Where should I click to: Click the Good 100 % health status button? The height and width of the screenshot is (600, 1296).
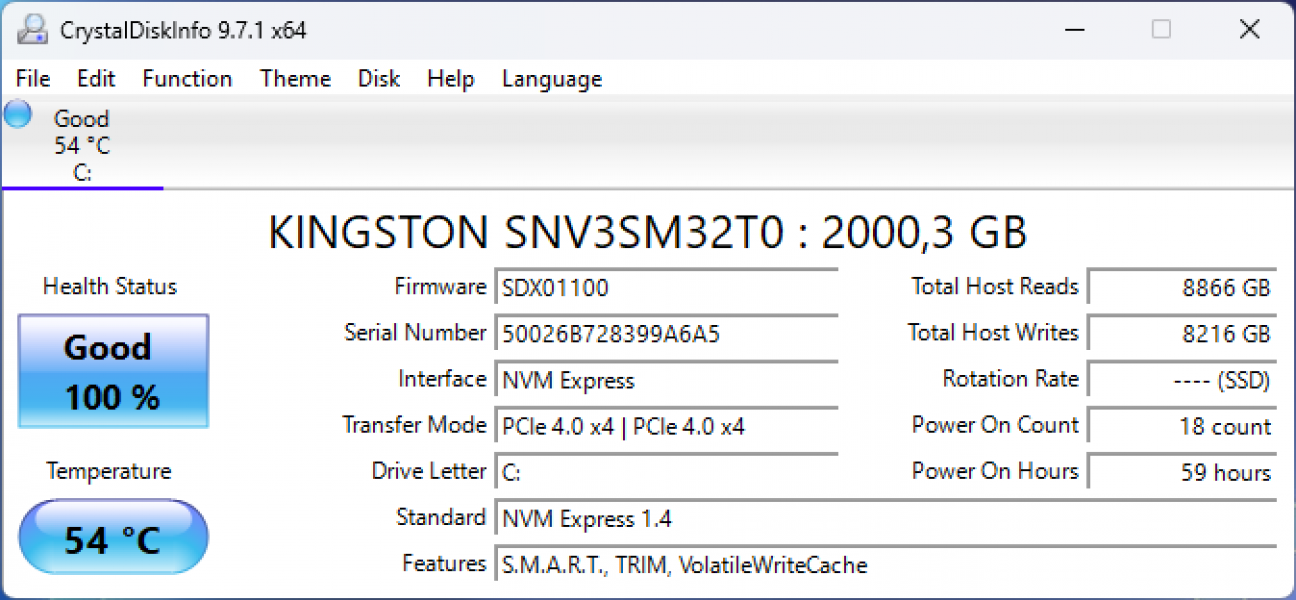pos(112,372)
